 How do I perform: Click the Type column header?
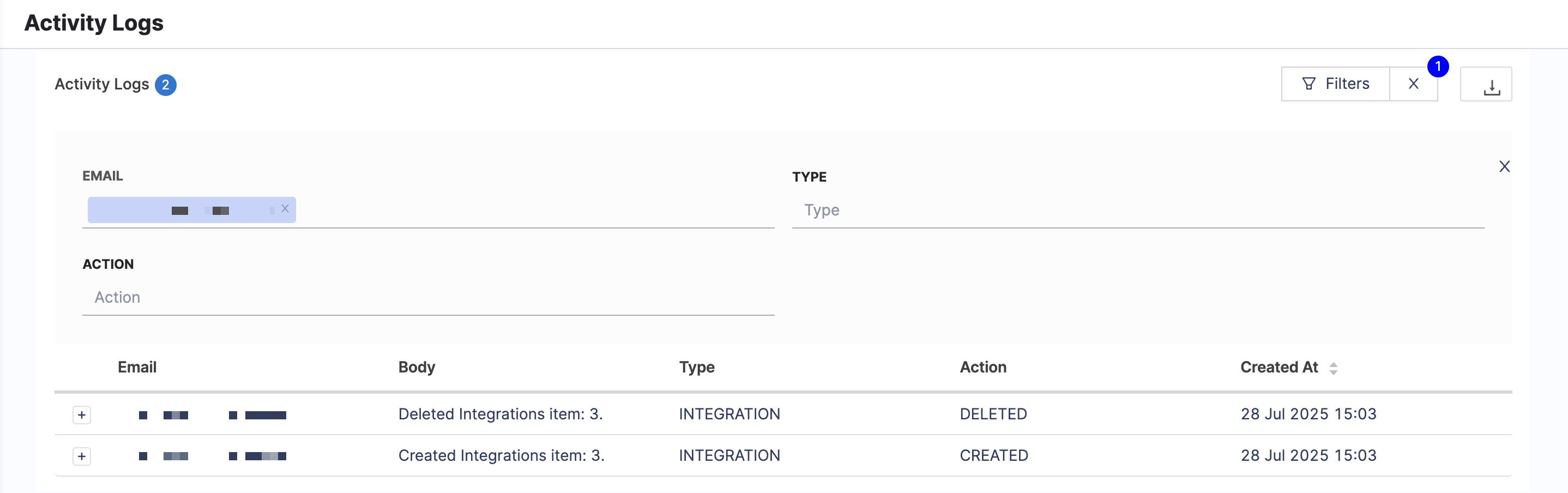click(x=696, y=368)
